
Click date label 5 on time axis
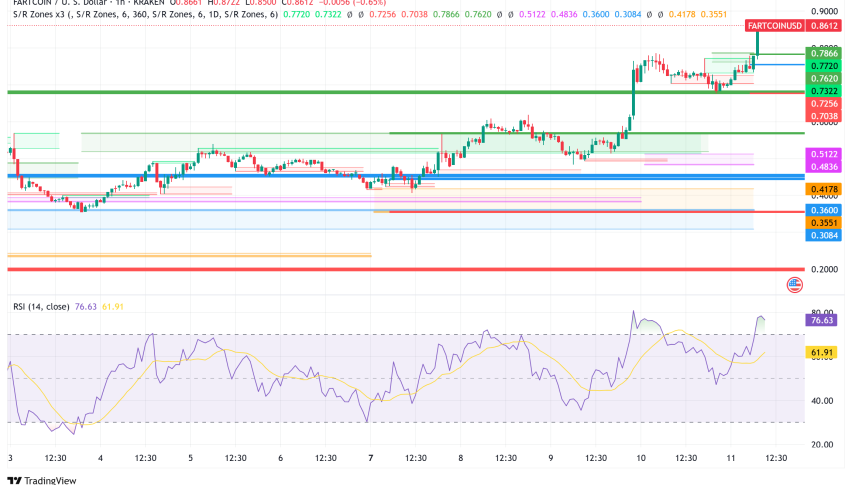pyautogui.click(x=190, y=458)
